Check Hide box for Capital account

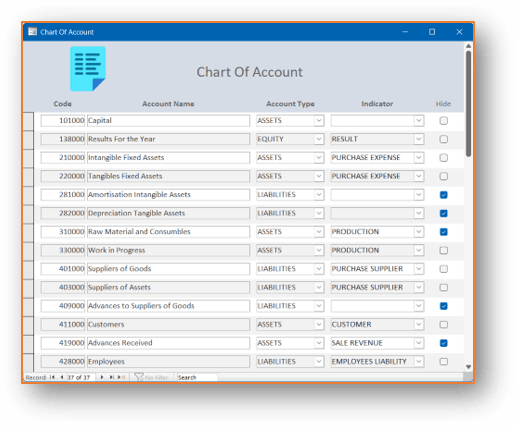(x=443, y=121)
